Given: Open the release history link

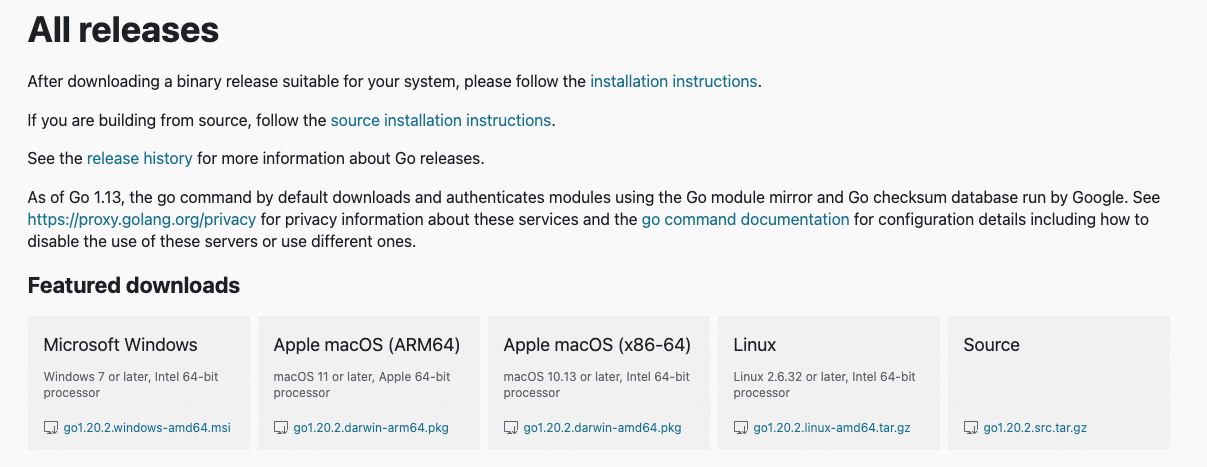Looking at the screenshot, I should click(x=140, y=158).
